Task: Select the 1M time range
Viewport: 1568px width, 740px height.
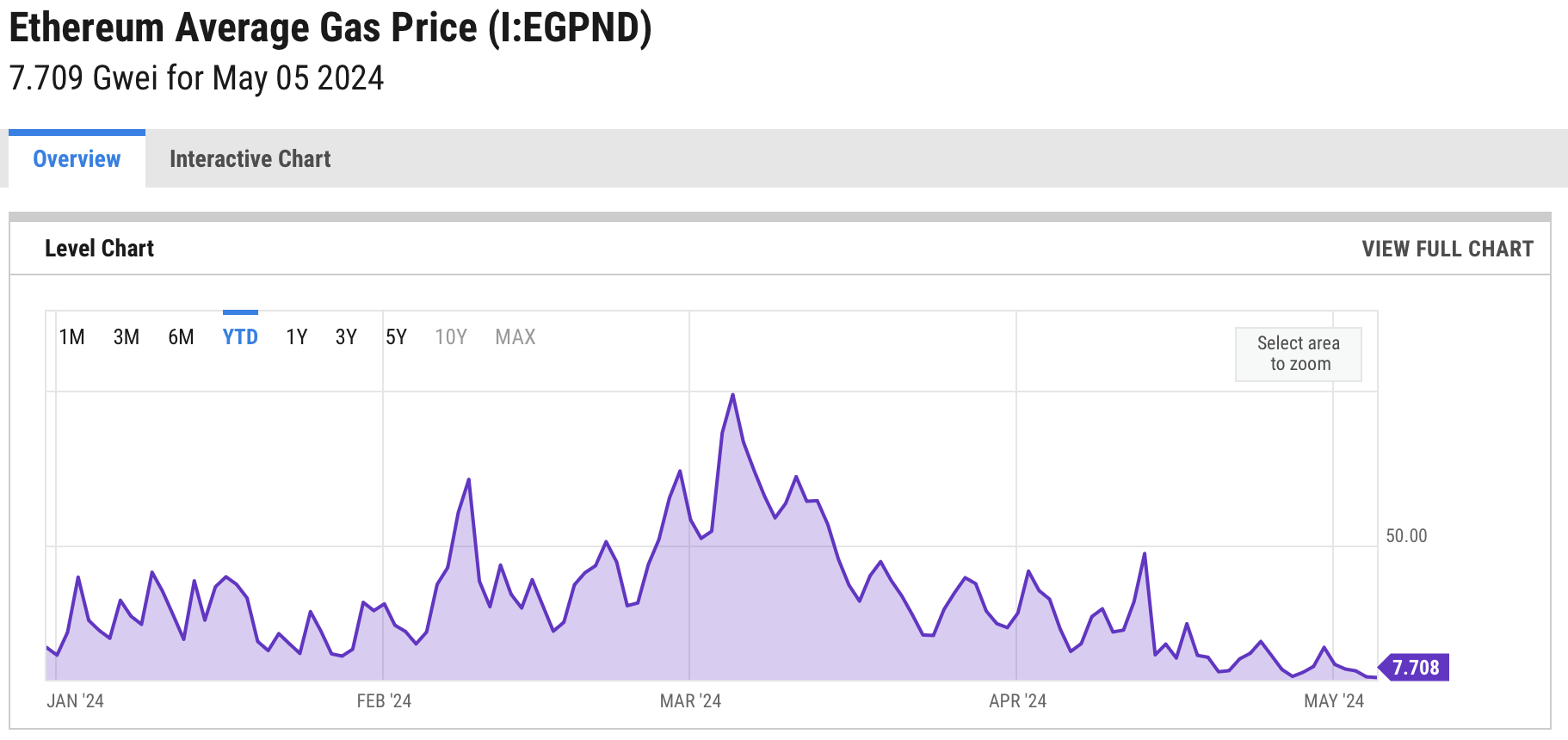Action: tap(71, 337)
